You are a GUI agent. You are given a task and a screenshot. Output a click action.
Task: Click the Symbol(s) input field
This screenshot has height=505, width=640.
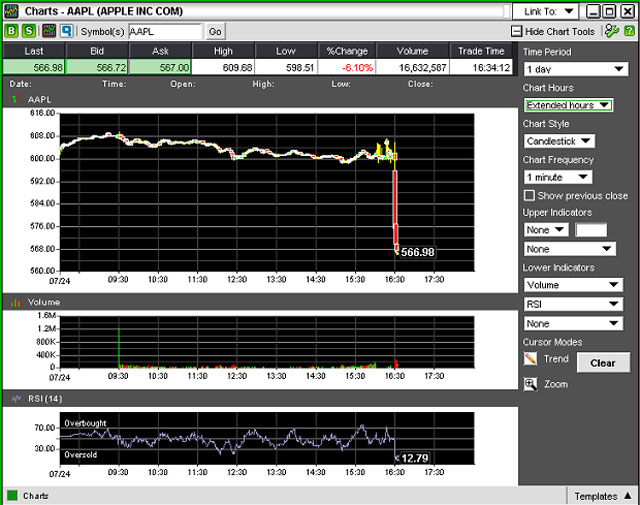point(164,32)
